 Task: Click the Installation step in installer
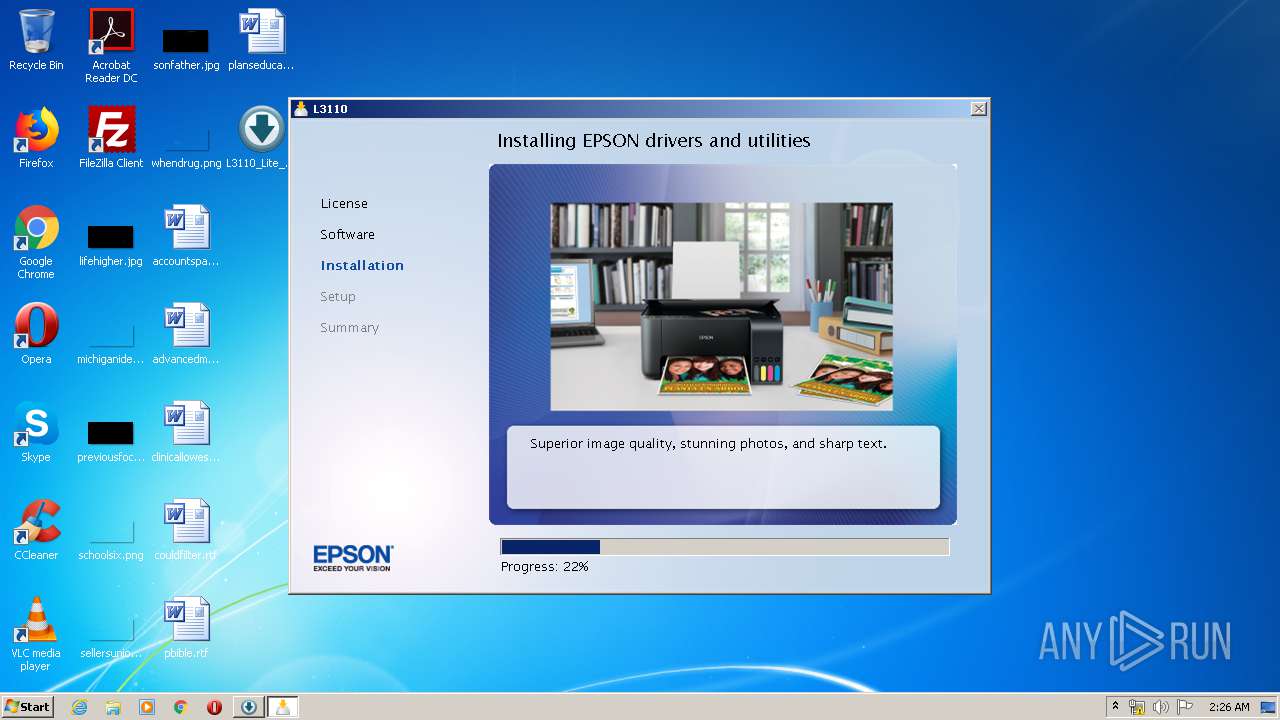click(x=362, y=265)
